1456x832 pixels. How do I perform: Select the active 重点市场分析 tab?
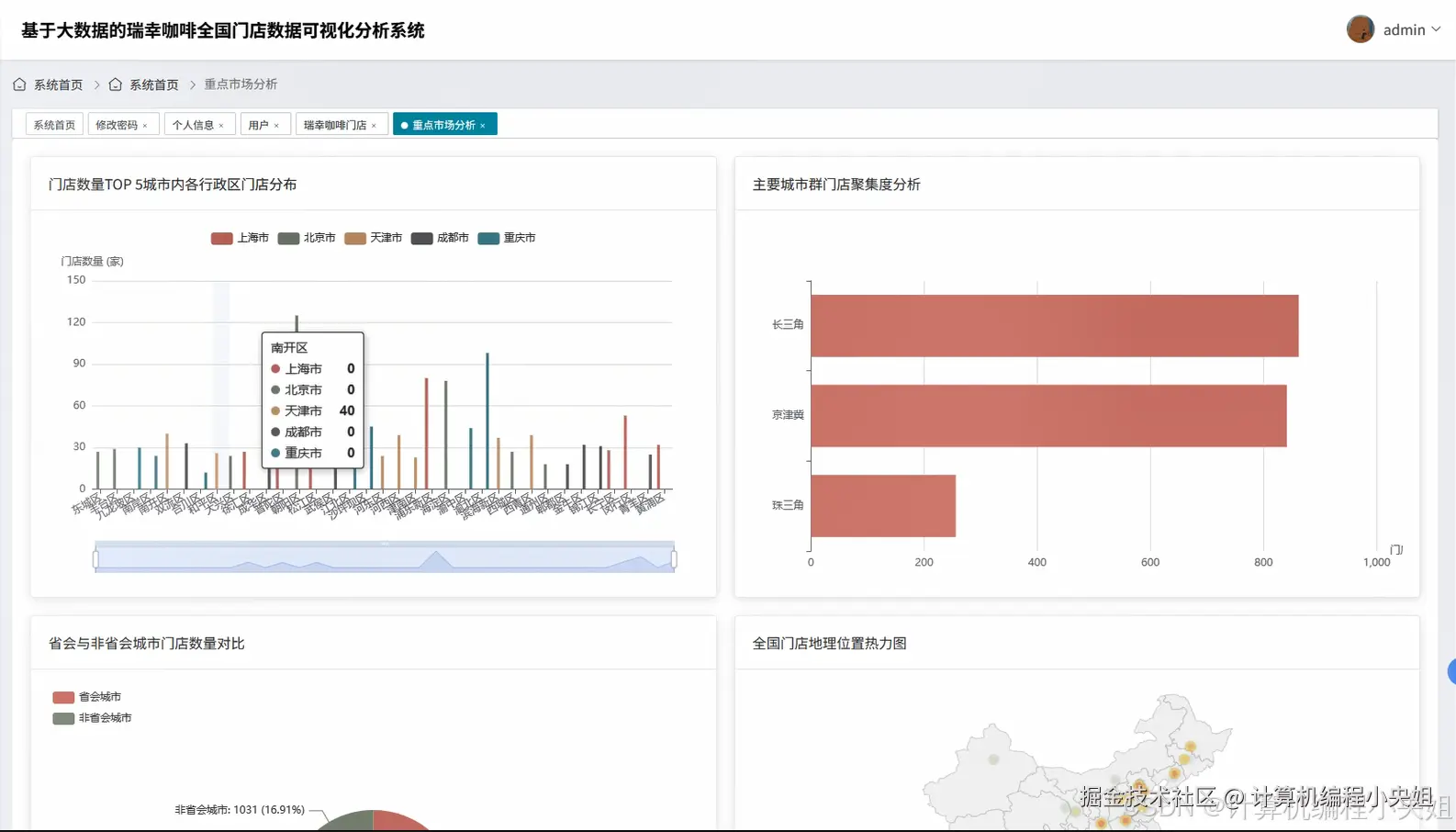443,125
